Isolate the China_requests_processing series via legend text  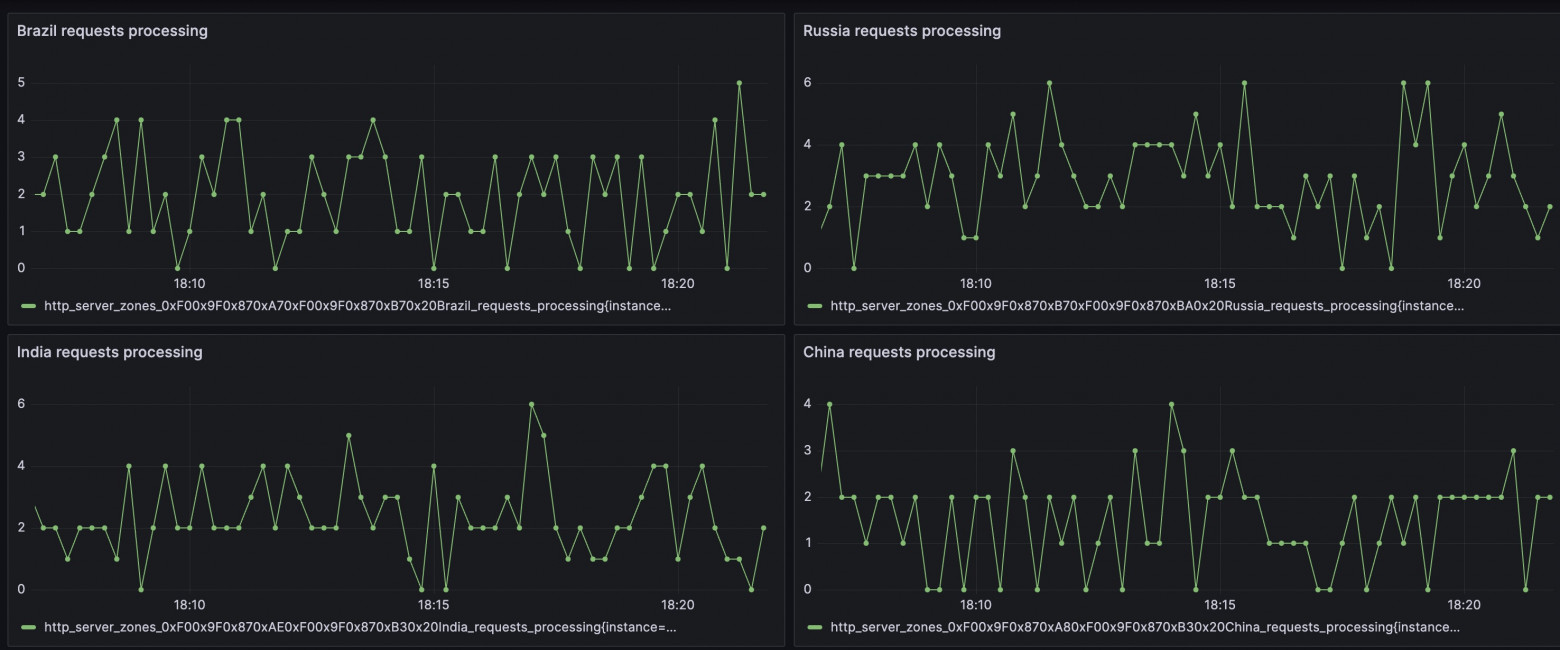pos(1145,628)
